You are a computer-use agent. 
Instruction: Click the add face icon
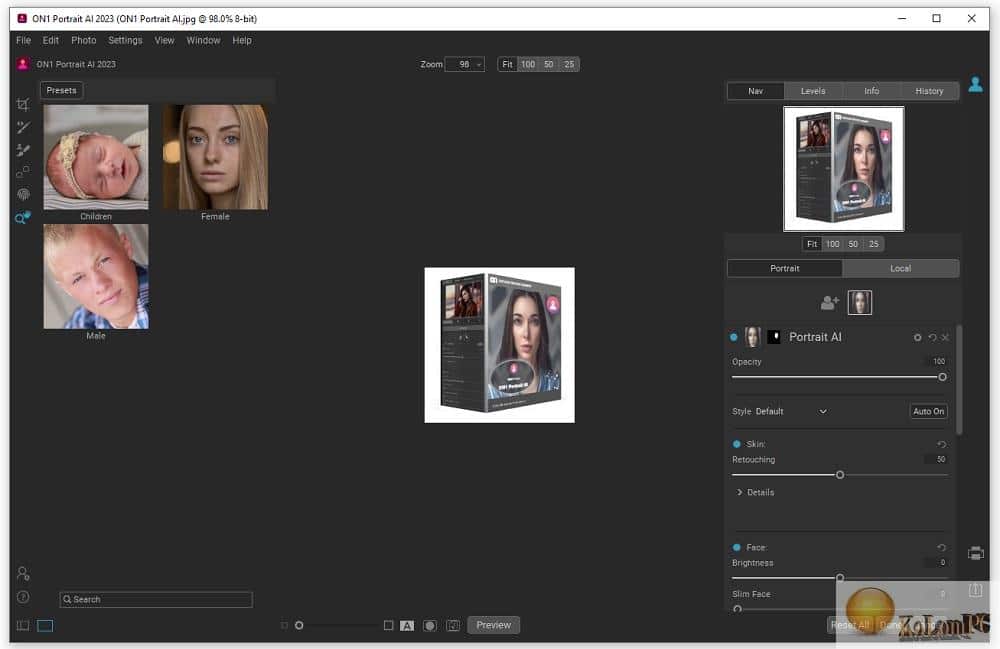829,303
